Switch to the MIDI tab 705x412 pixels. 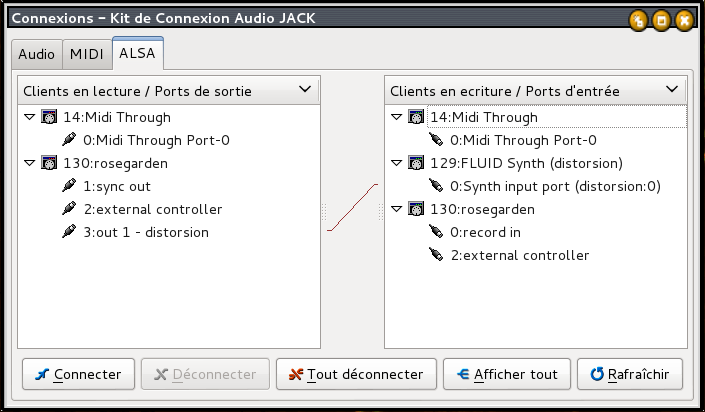coord(86,54)
